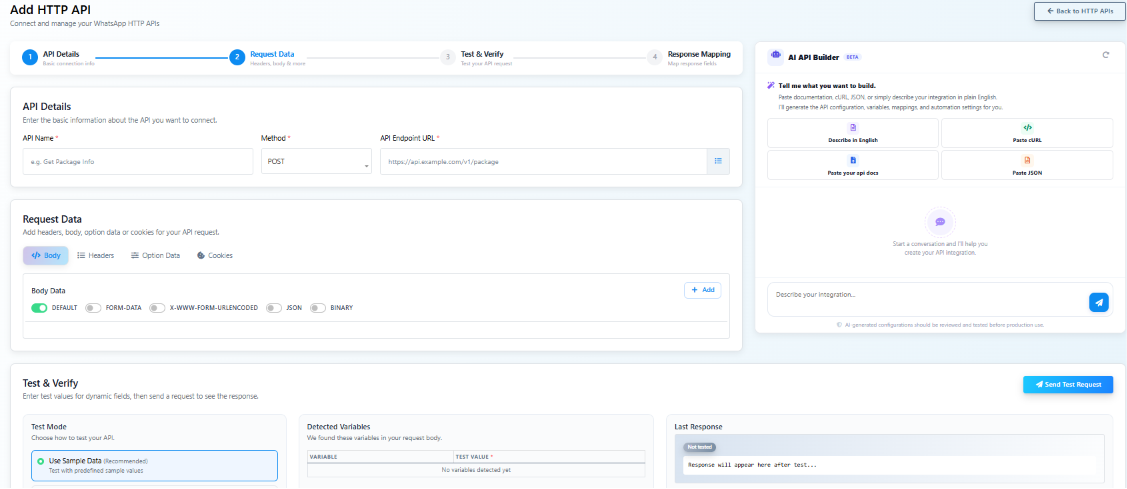Enable the BINARY body switch
The width and height of the screenshot is (1127, 489).
point(318,308)
